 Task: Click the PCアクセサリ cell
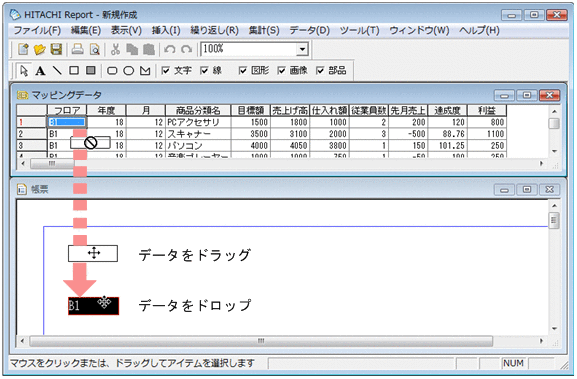(198, 122)
